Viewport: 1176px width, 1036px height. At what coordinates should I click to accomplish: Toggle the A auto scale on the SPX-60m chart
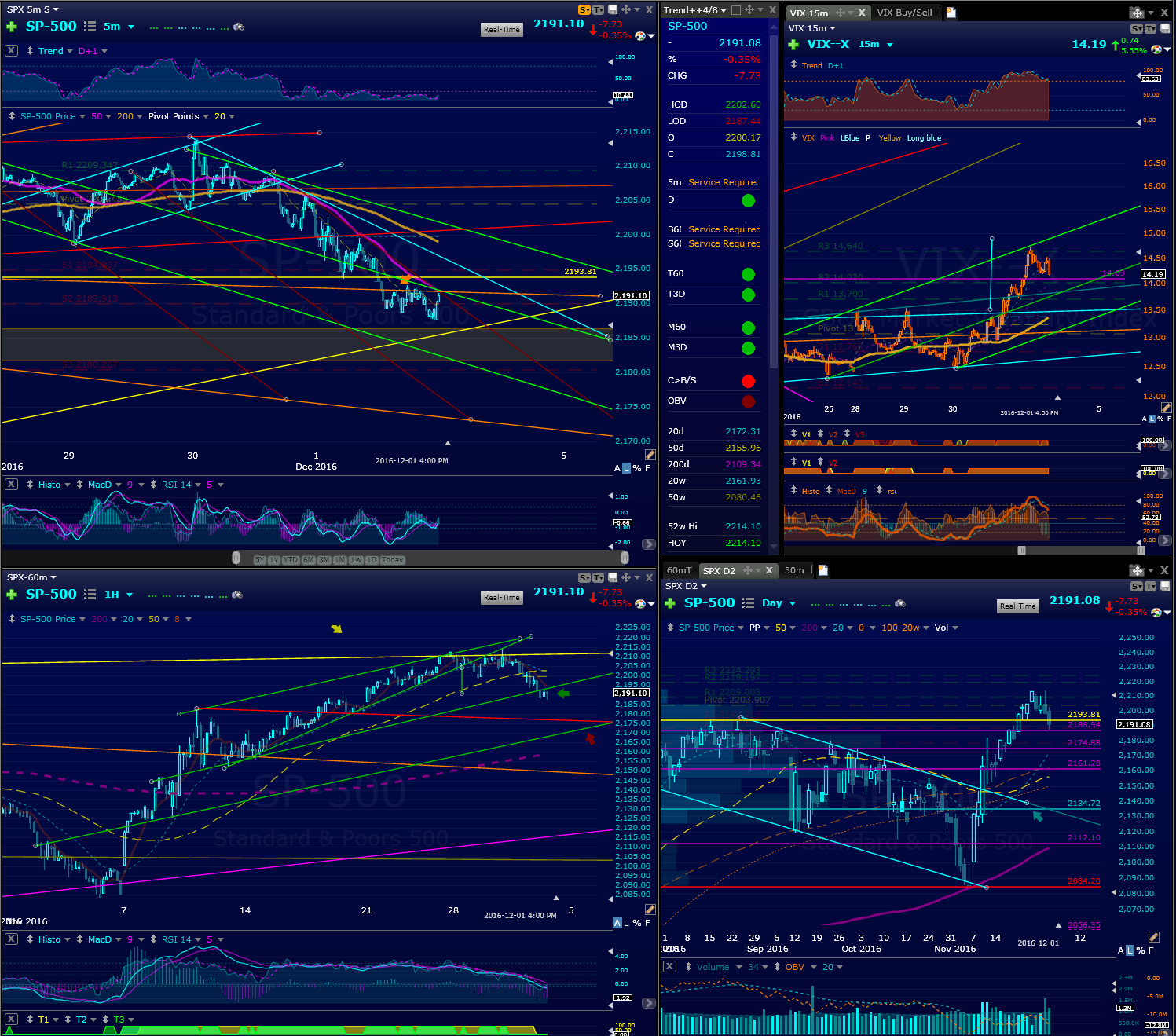click(x=617, y=923)
